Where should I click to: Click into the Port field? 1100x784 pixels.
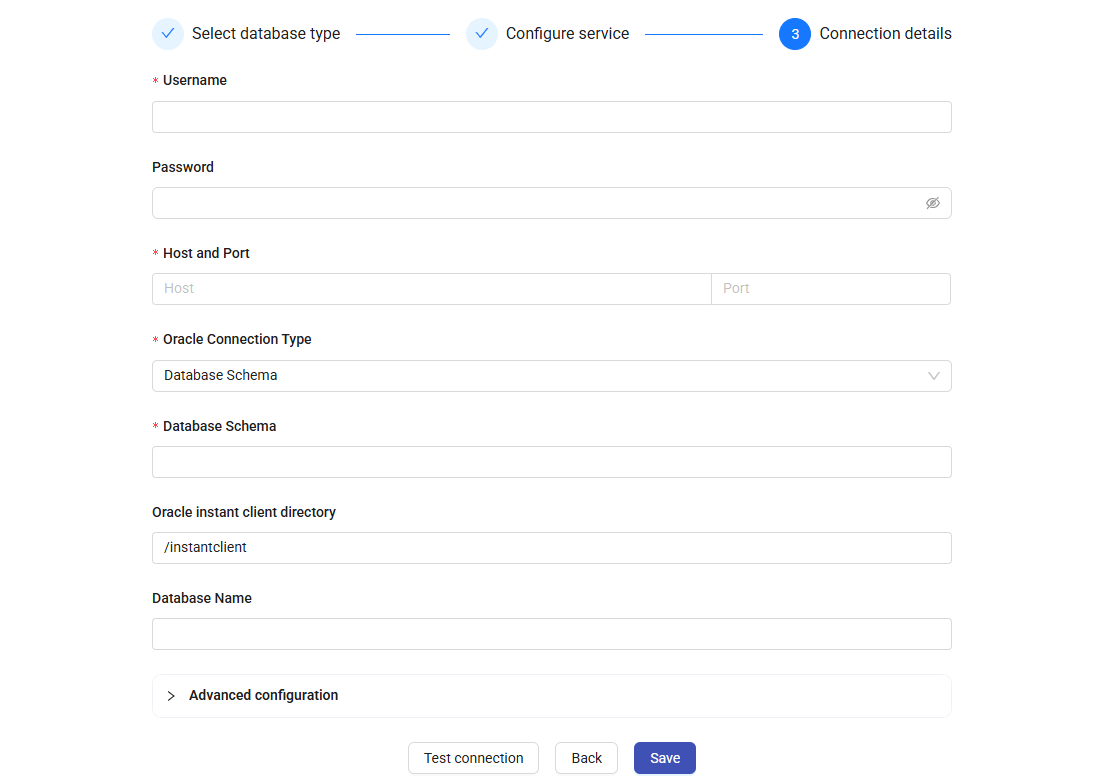point(830,289)
